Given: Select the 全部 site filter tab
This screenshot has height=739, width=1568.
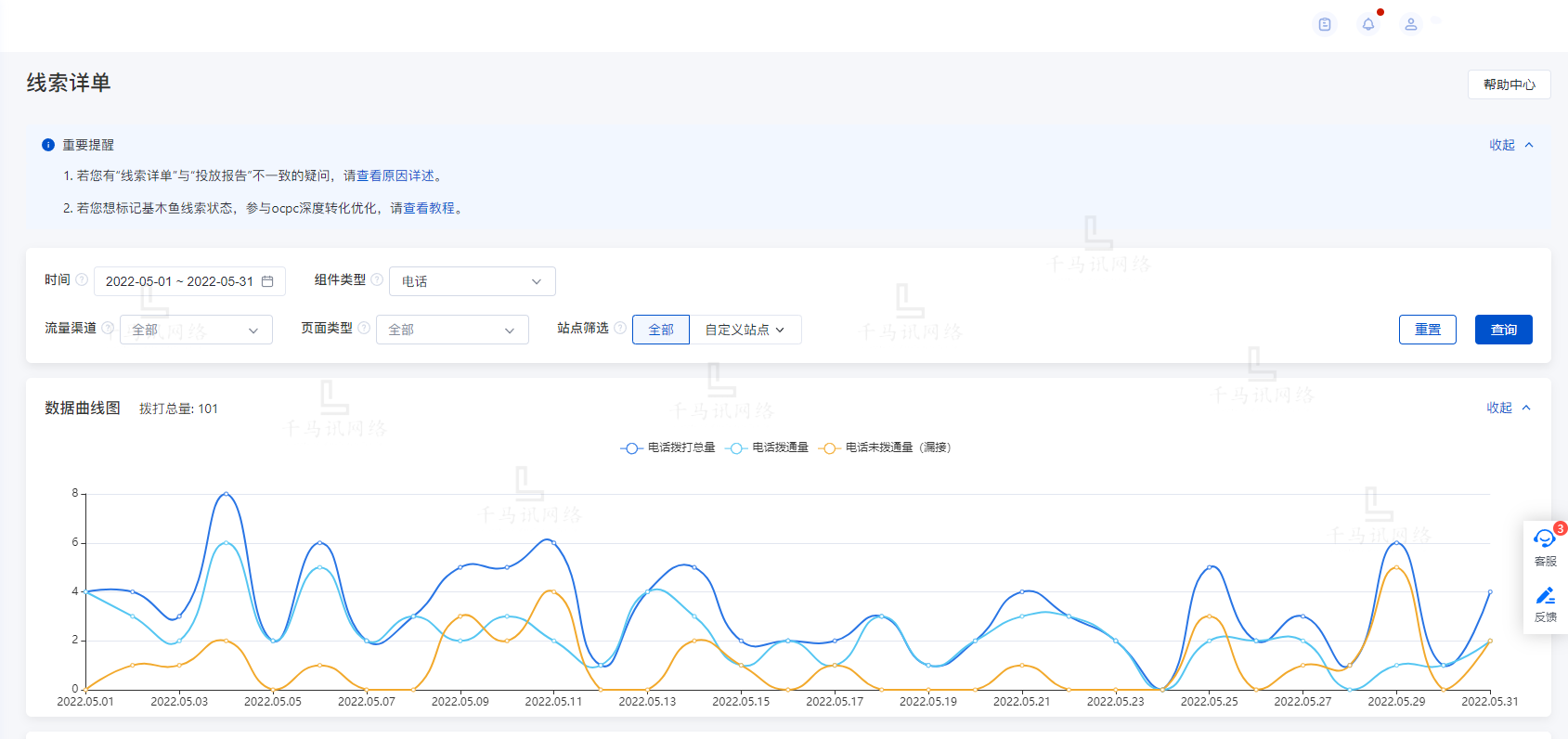Looking at the screenshot, I should point(661,330).
